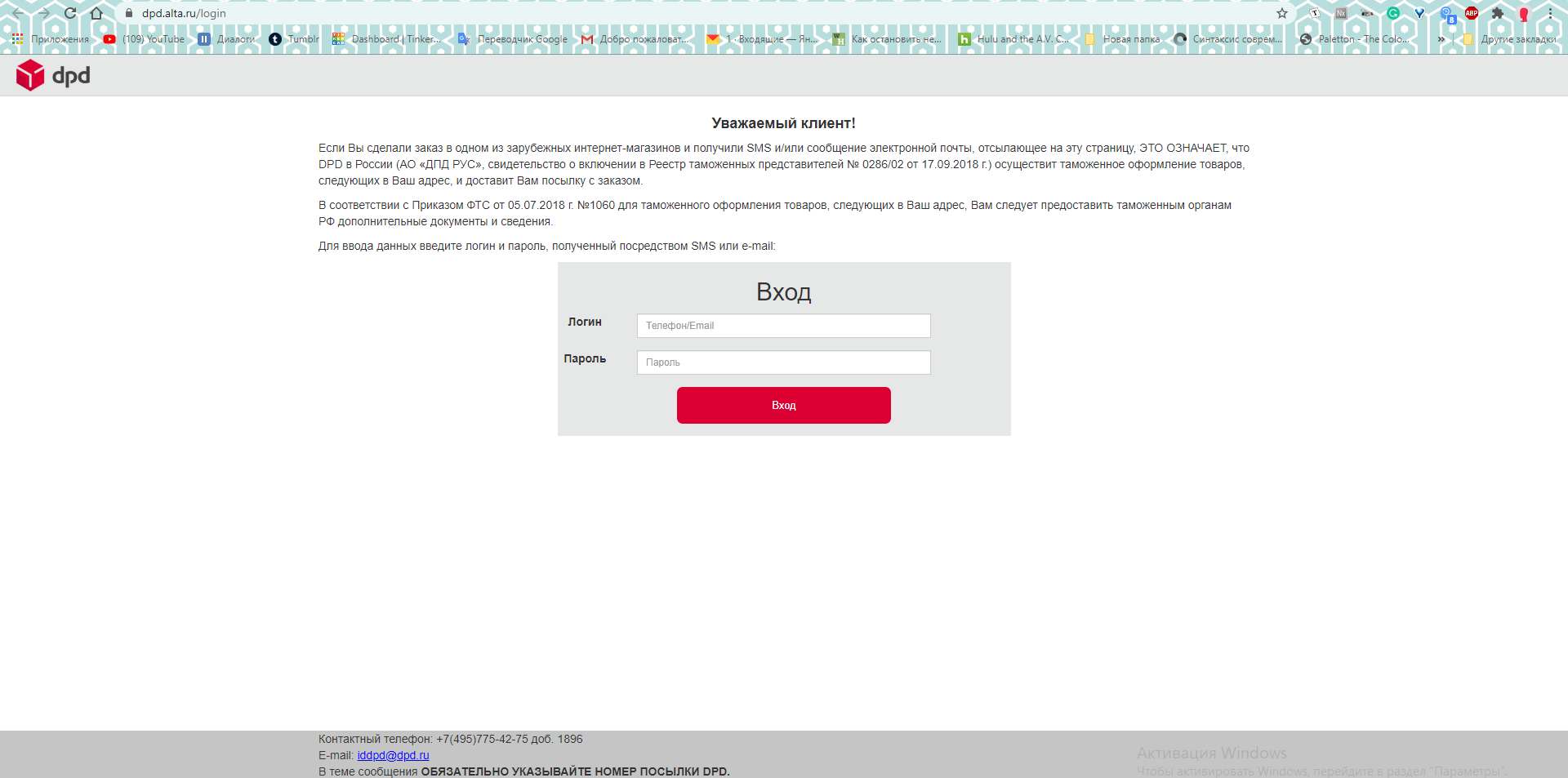Click the DPD logo in the header
Viewport: 1568px width, 778px height.
53,75
